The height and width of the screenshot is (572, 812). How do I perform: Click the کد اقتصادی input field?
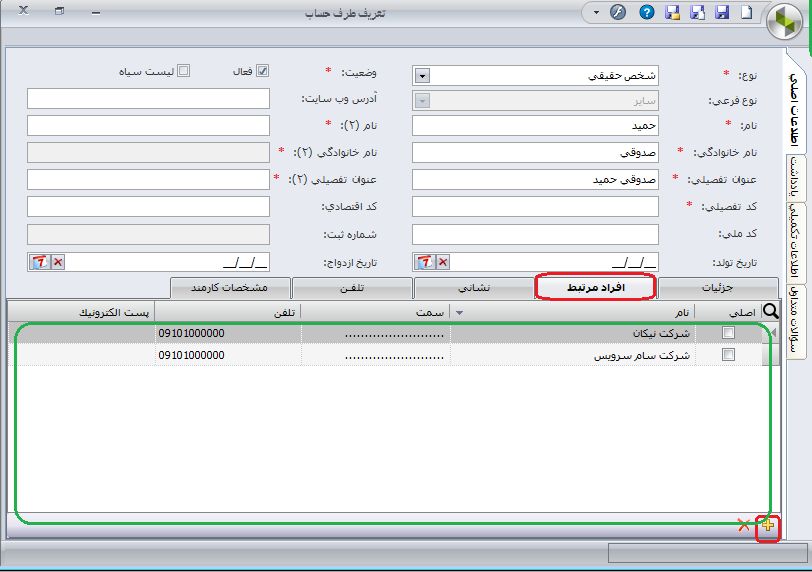148,206
